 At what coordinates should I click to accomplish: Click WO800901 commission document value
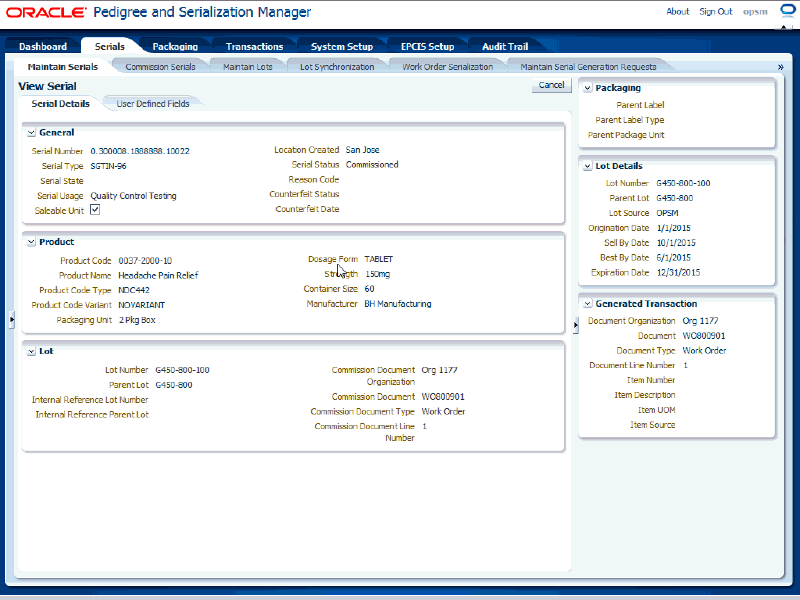point(443,396)
